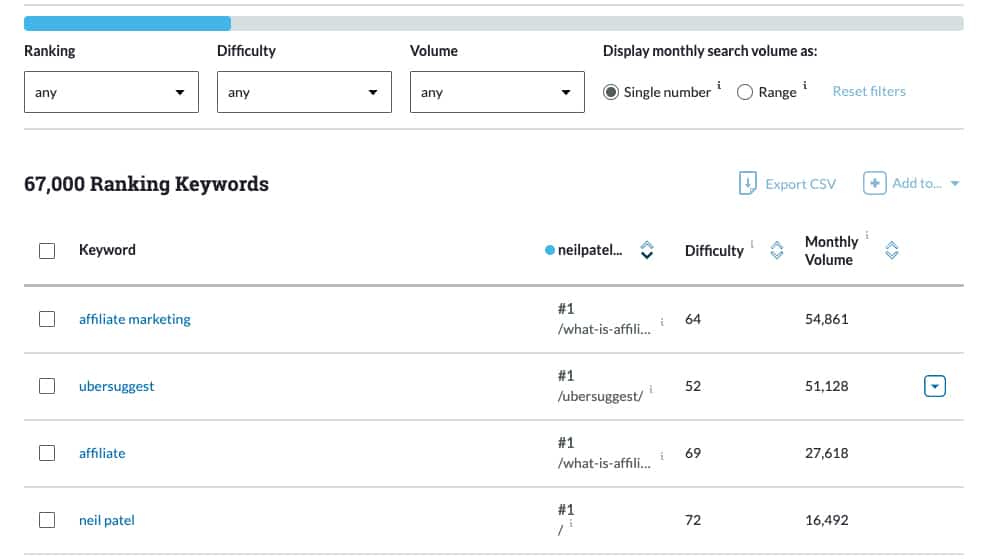Click the difficulty value 52
The width and height of the screenshot is (1000, 560).
(x=693, y=386)
